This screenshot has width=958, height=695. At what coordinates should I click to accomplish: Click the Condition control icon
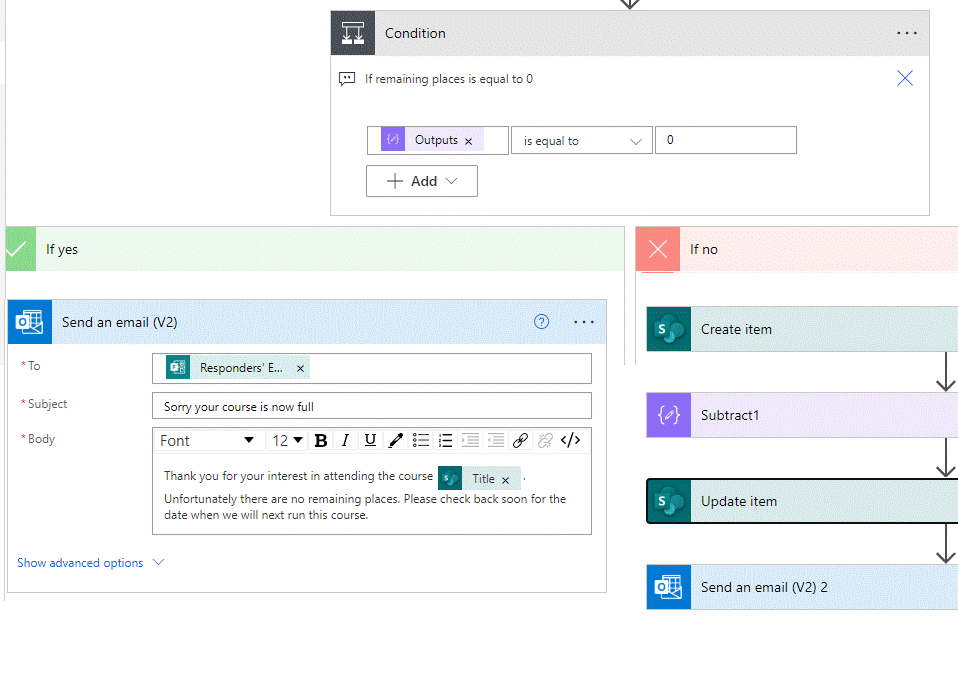(x=353, y=33)
